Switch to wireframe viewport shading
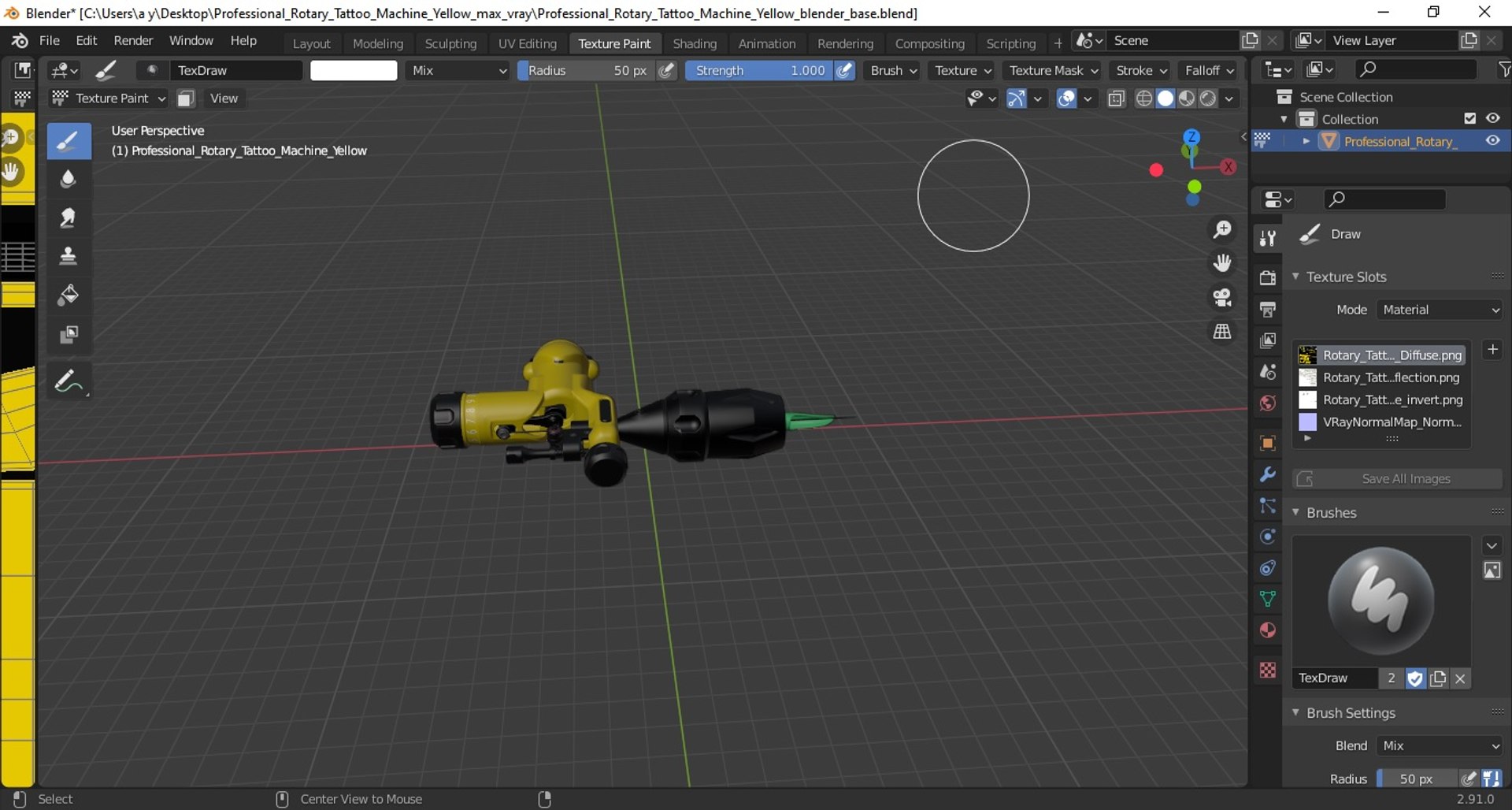 1144,98
